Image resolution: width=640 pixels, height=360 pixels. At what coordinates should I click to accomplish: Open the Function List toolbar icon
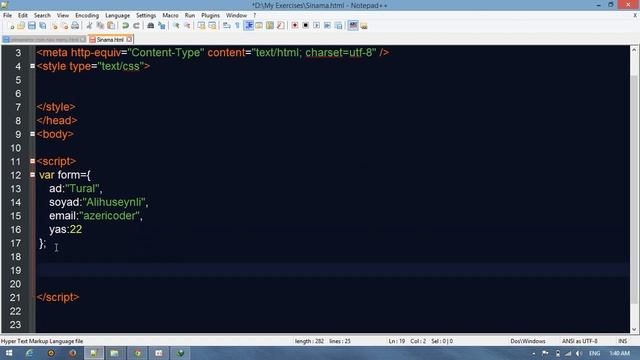pyautogui.click(x=280, y=26)
